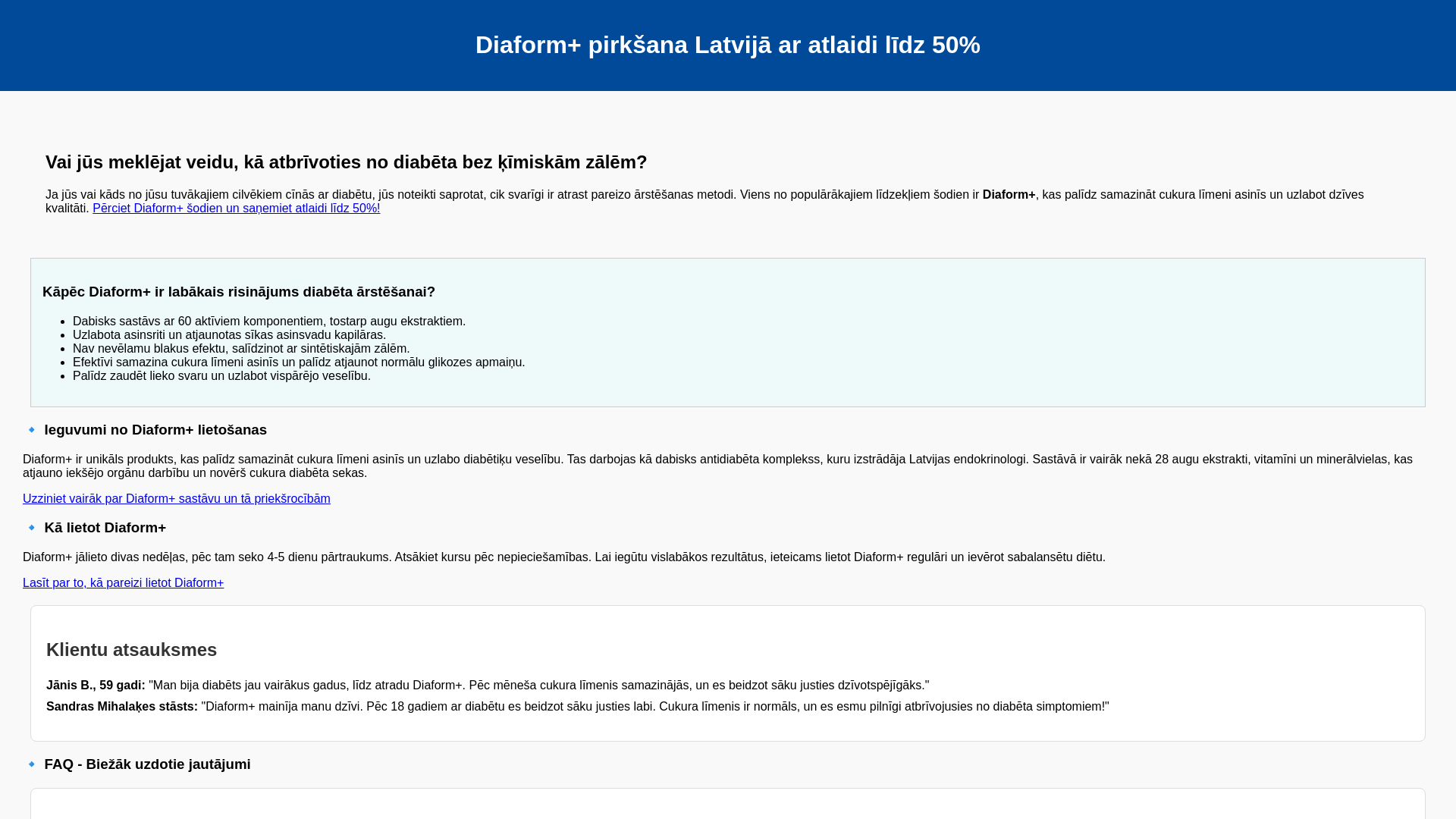Click paragraph starting 'Diaform+ ir unikāls produkts'

[x=717, y=466]
